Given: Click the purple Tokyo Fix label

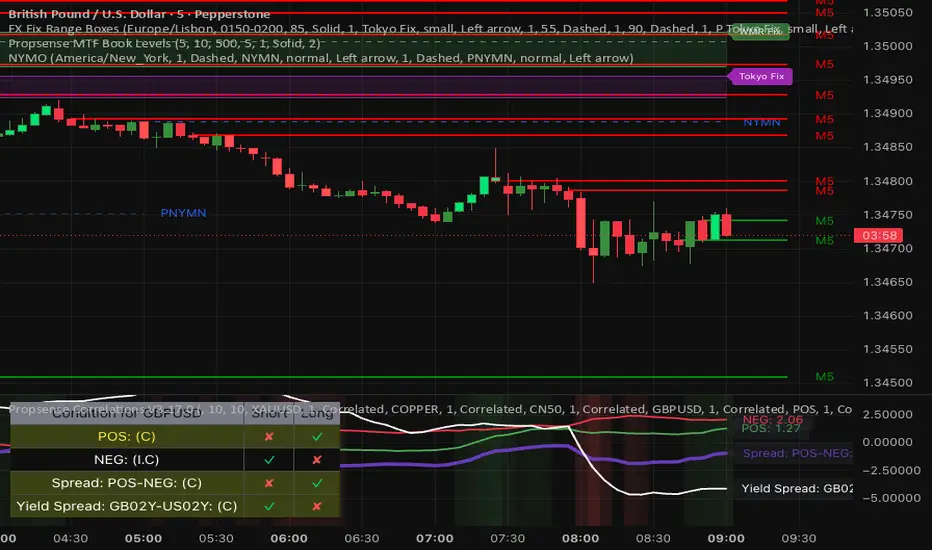Looking at the screenshot, I should point(760,76).
